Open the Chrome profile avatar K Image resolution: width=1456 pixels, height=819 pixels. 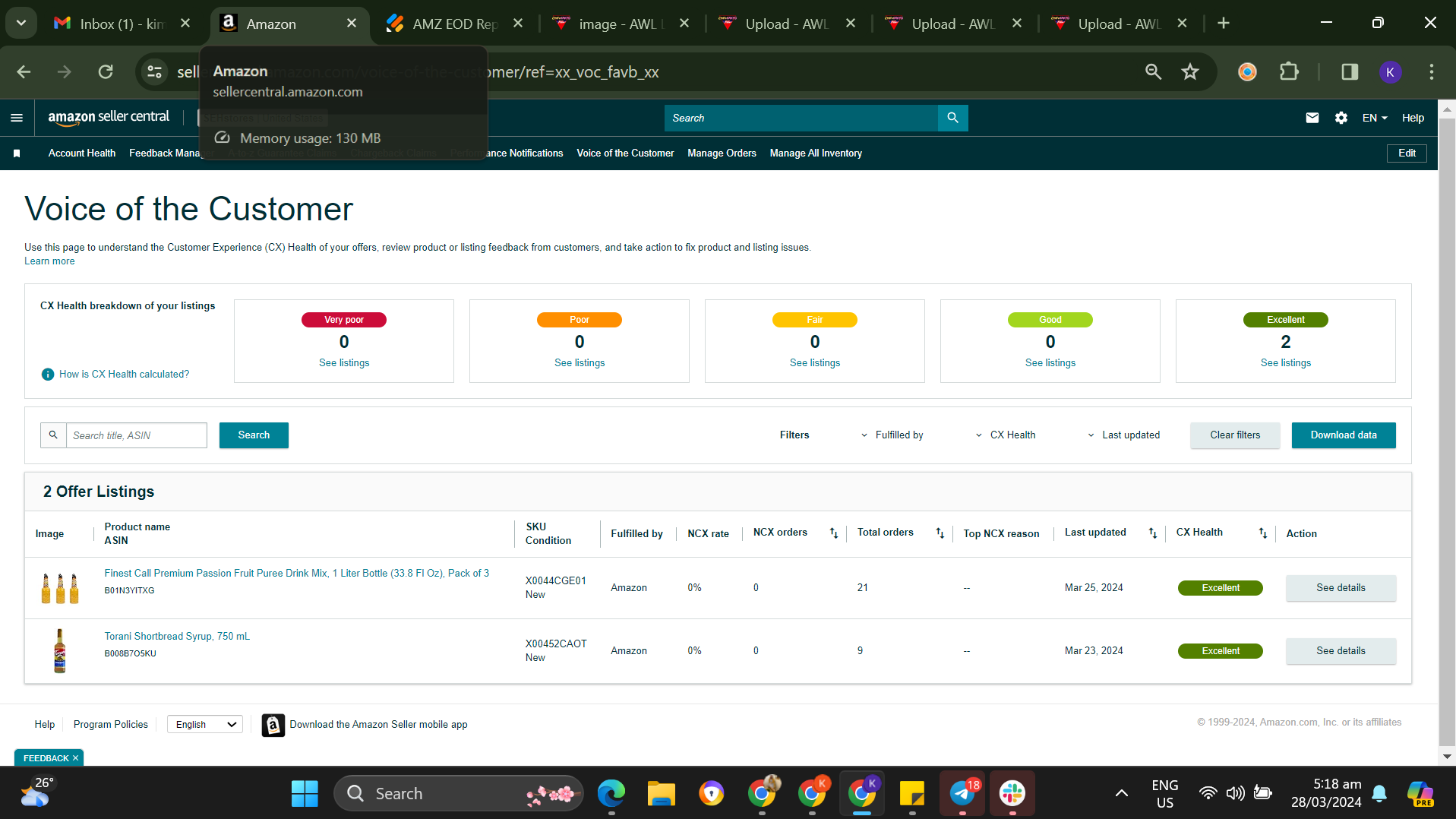tap(1390, 72)
